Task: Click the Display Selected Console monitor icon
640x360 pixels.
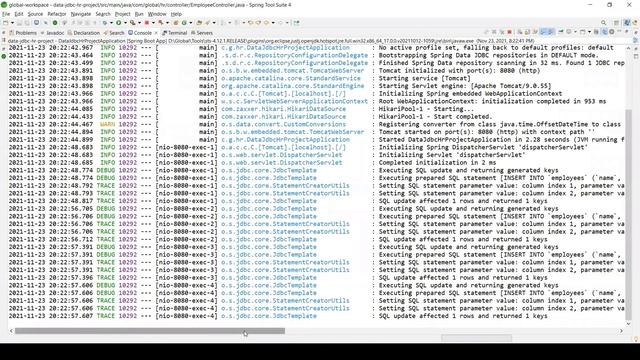Action: point(569,32)
